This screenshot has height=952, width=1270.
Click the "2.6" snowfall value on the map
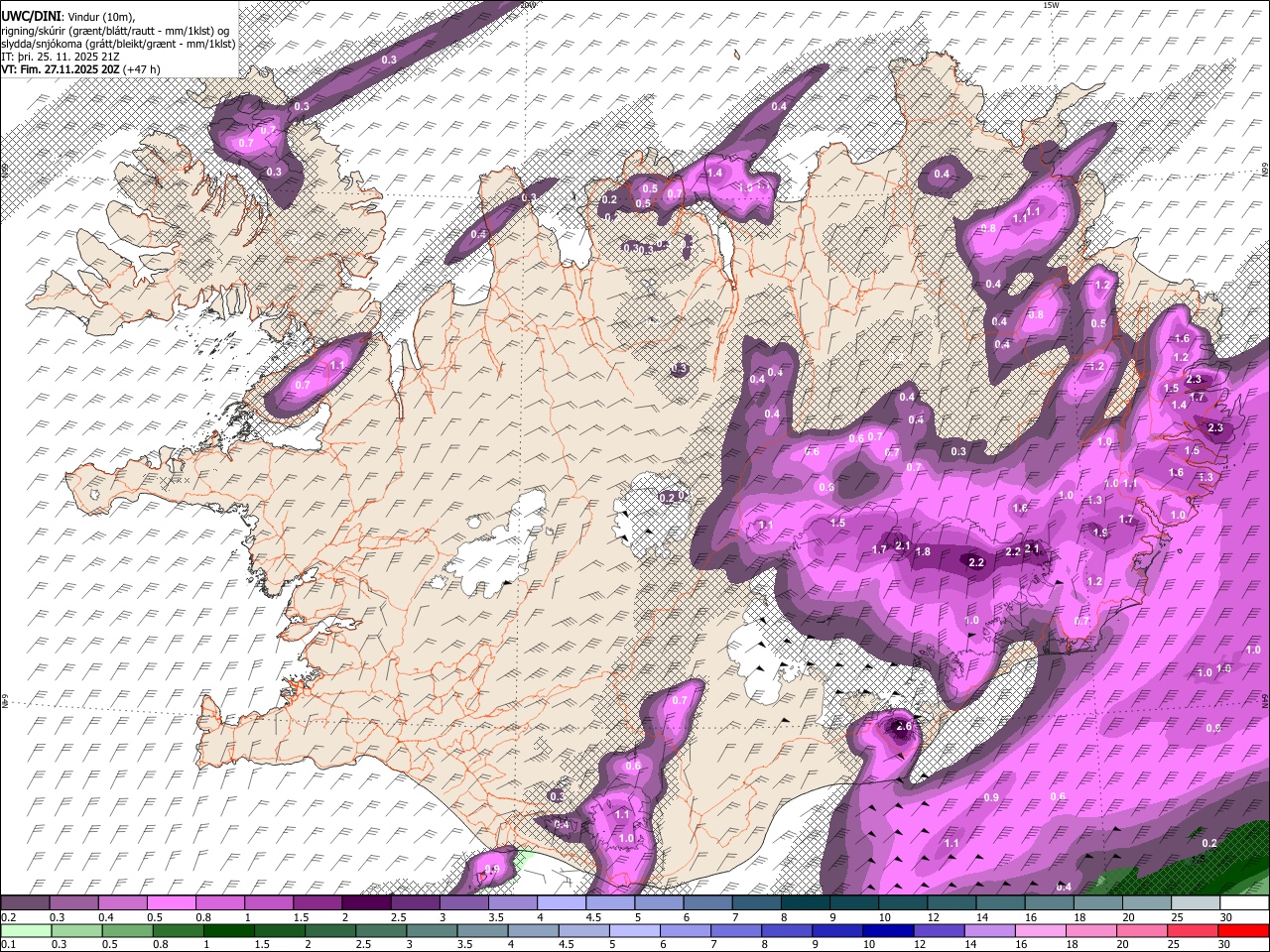pos(903,726)
